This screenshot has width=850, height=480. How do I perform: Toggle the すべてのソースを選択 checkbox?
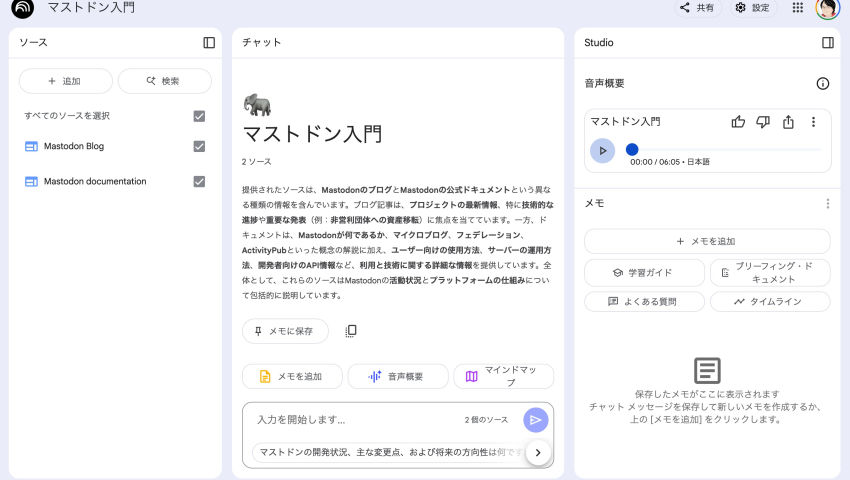(199, 116)
